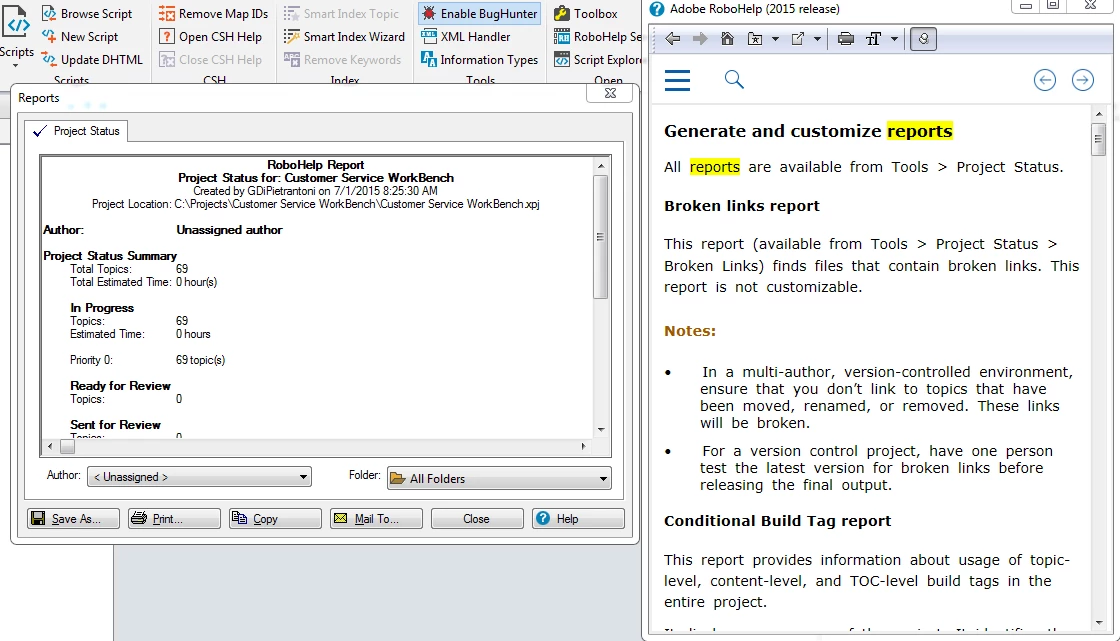Expand the Author dropdown showing Unassigned
The width and height of the screenshot is (1120, 641).
pos(199,477)
